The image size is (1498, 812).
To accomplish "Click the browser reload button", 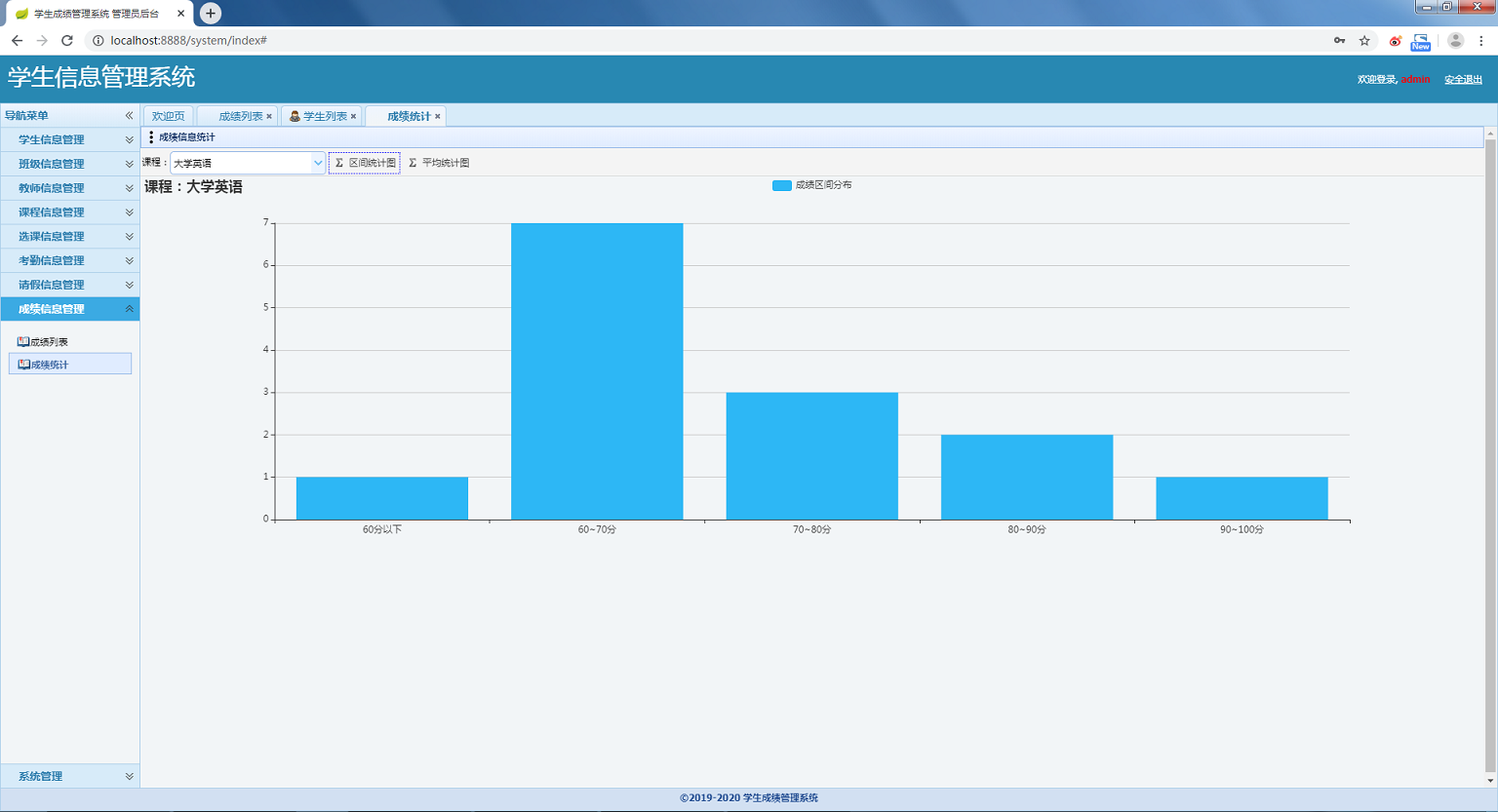I will 67,40.
